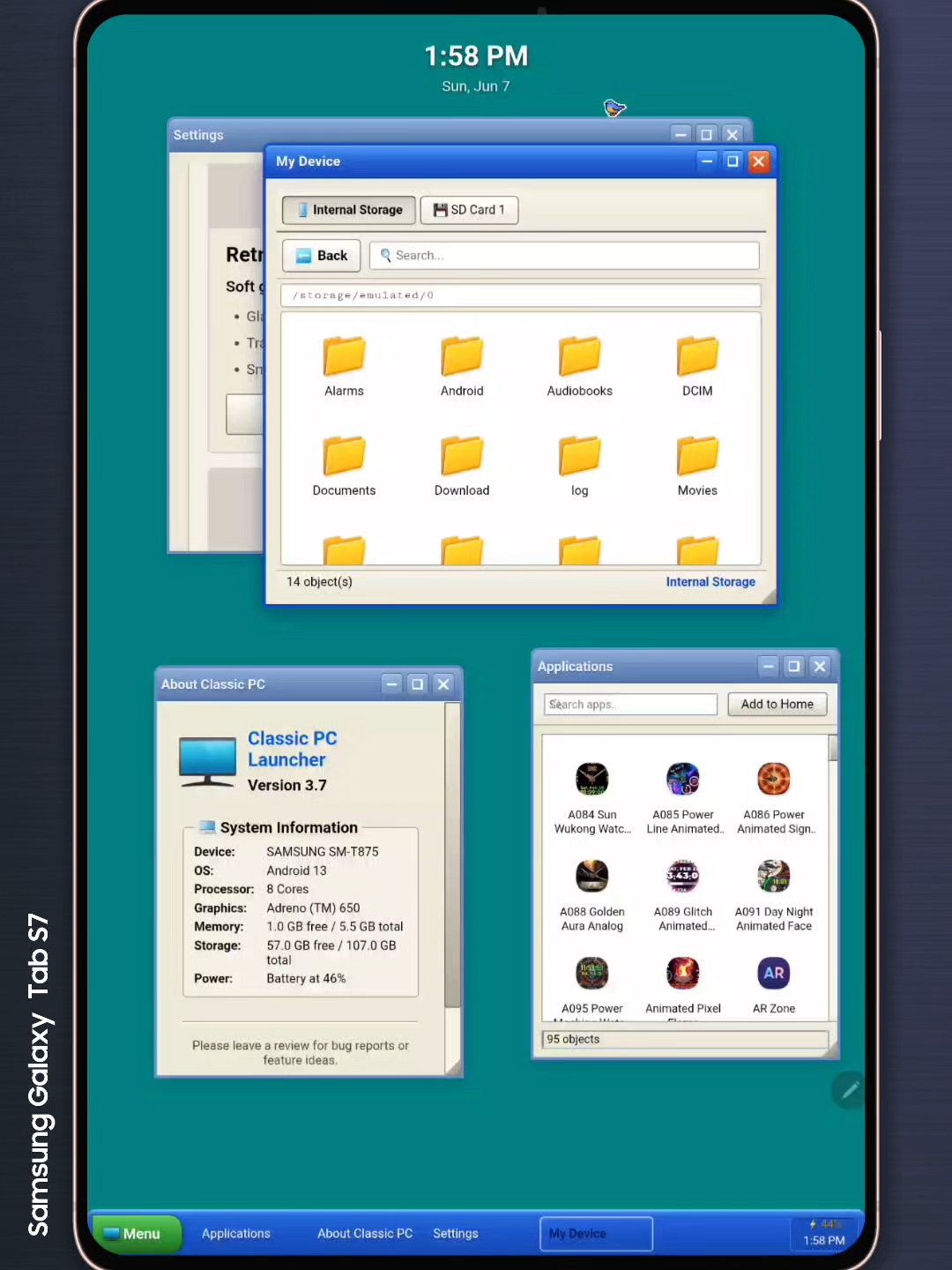Click '8 Cores' processor value
Screen dimensions: 952x1270
coord(287,889)
